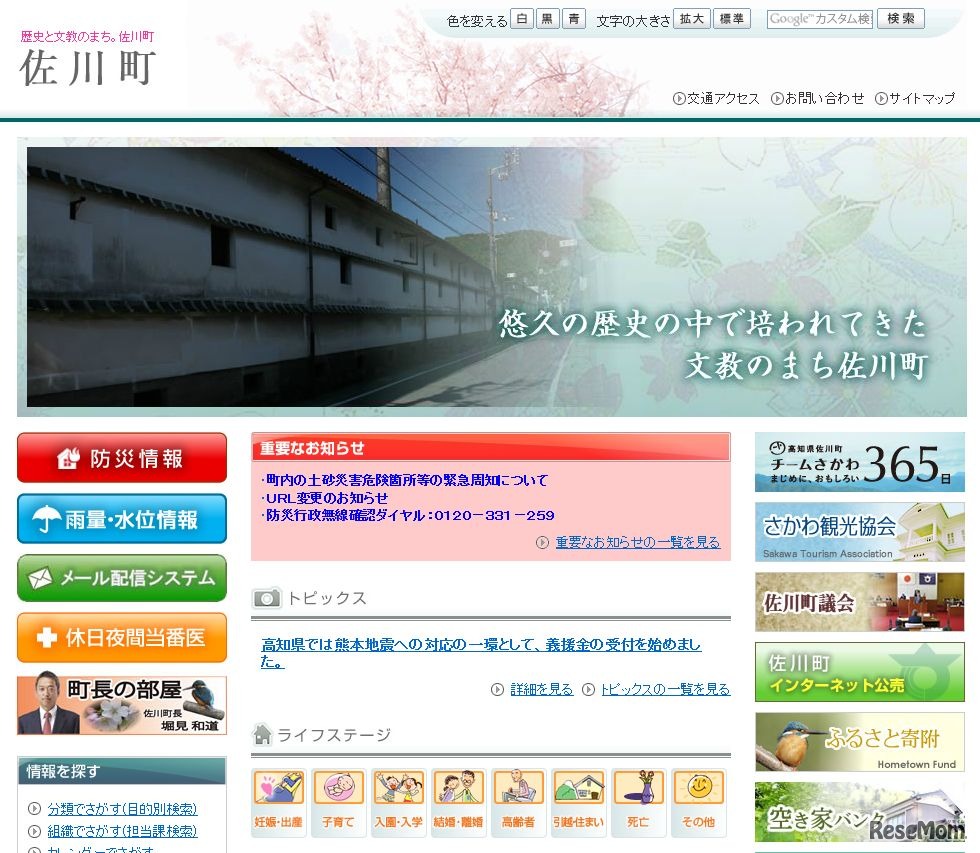This screenshot has height=853, width=980.
Task: Open the 高齢者 seniors life stage icon
Action: 518,800
